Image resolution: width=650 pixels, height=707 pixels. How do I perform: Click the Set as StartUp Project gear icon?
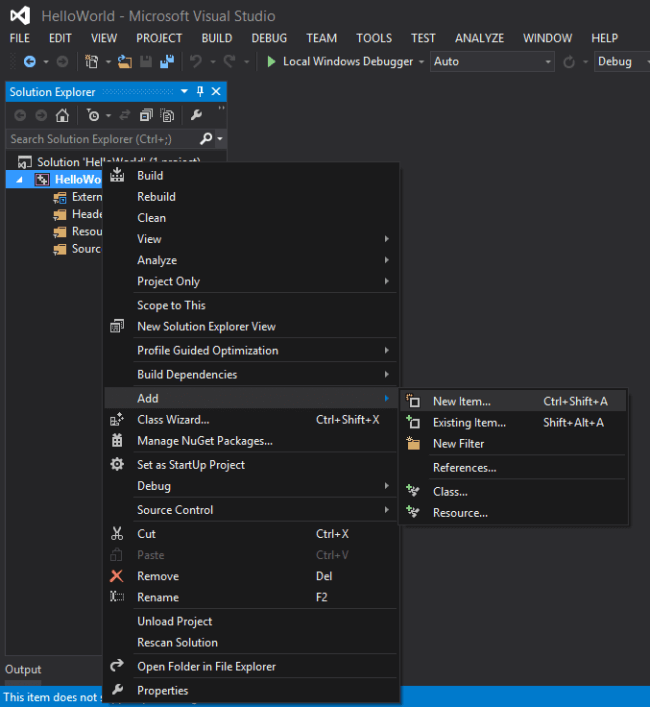pyautogui.click(x=117, y=464)
